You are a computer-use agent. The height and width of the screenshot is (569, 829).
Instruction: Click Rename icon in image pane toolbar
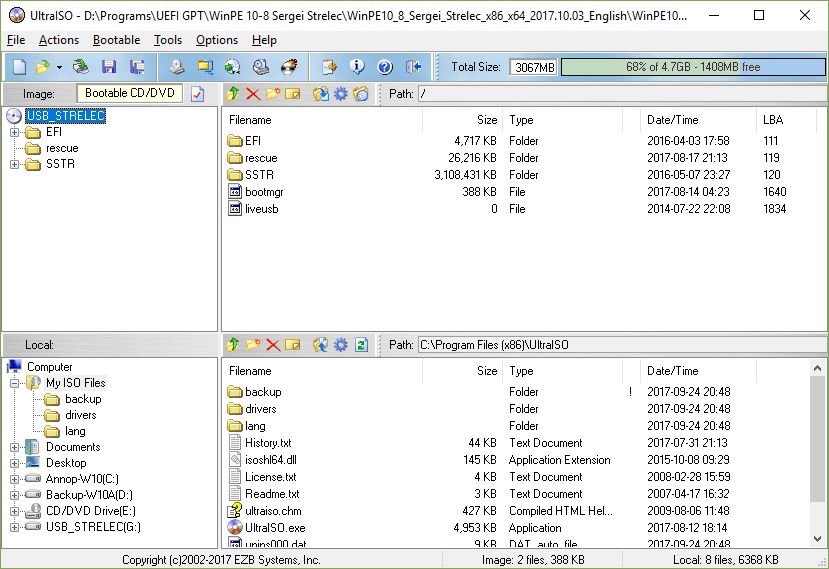point(292,94)
